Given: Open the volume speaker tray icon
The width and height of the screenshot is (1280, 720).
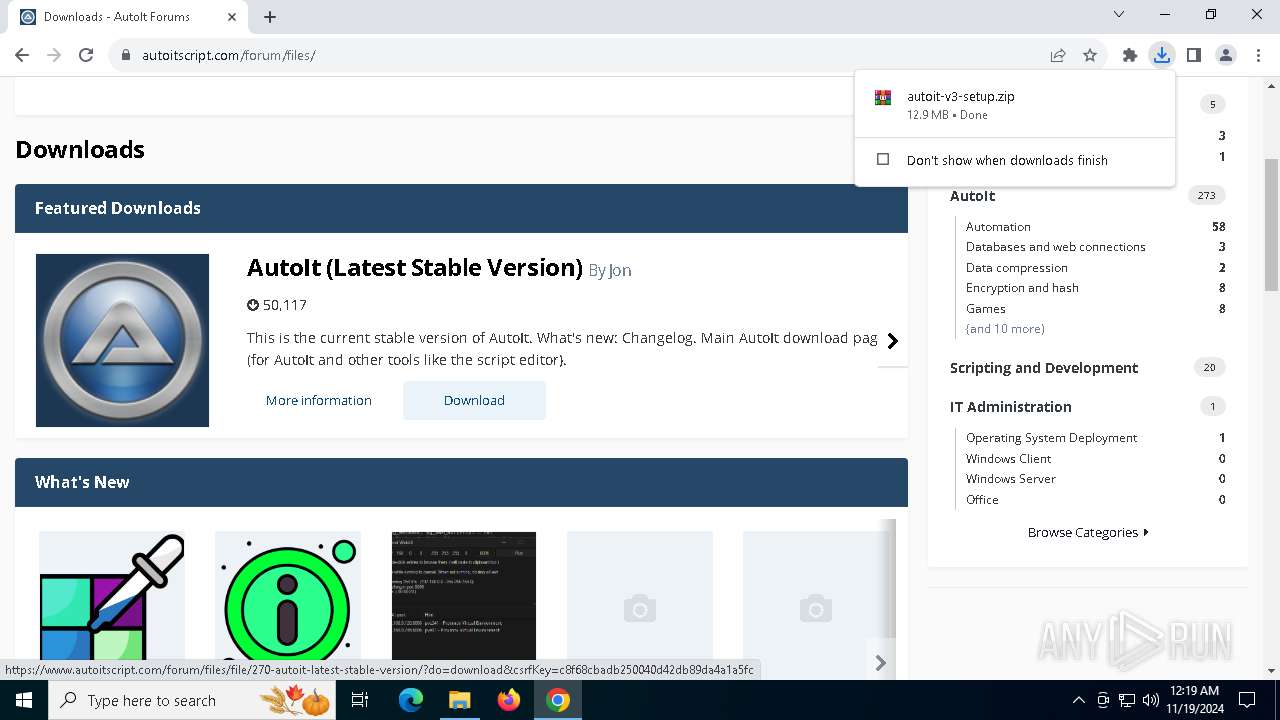Looking at the screenshot, I should tap(1151, 700).
